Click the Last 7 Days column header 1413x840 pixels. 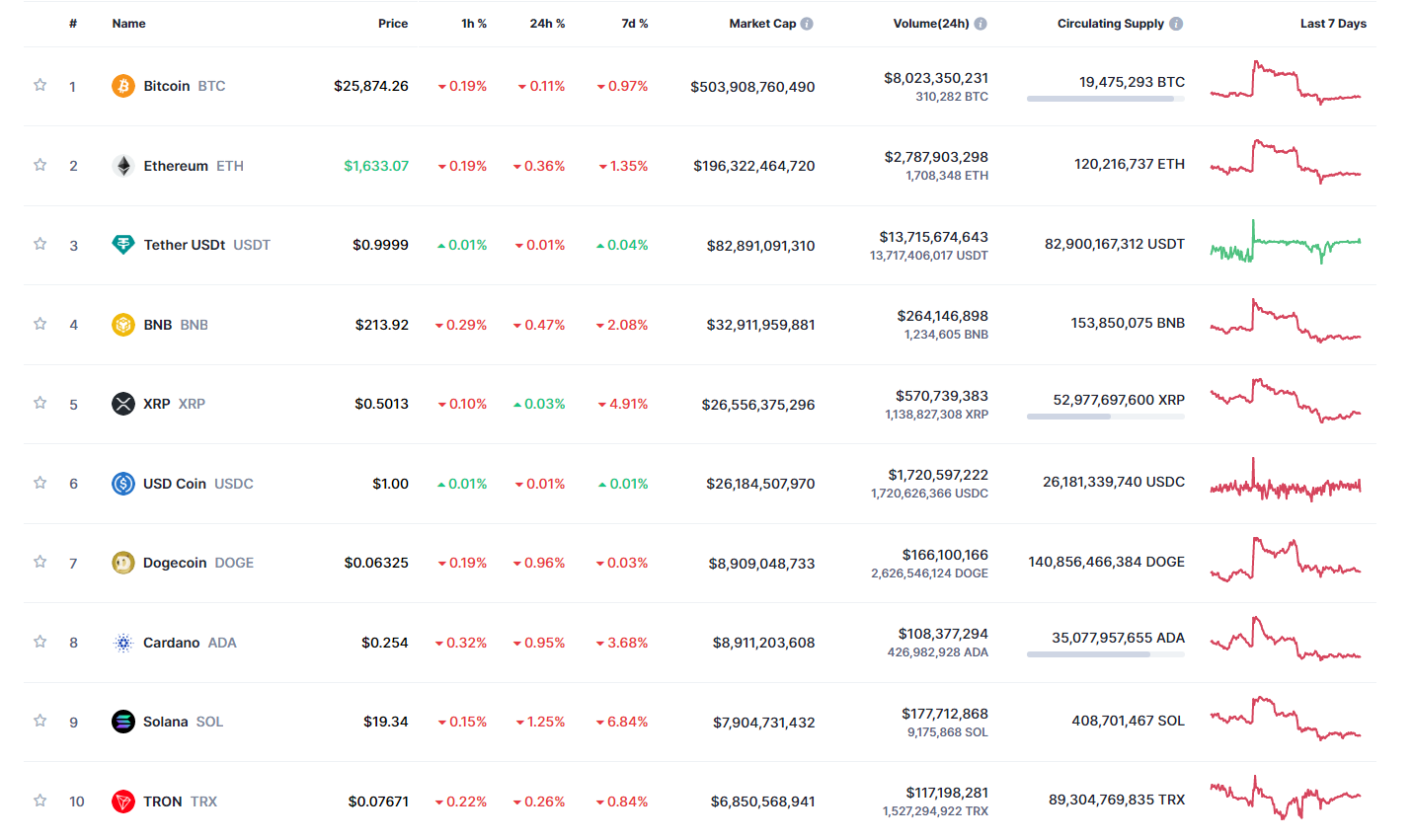point(1333,24)
